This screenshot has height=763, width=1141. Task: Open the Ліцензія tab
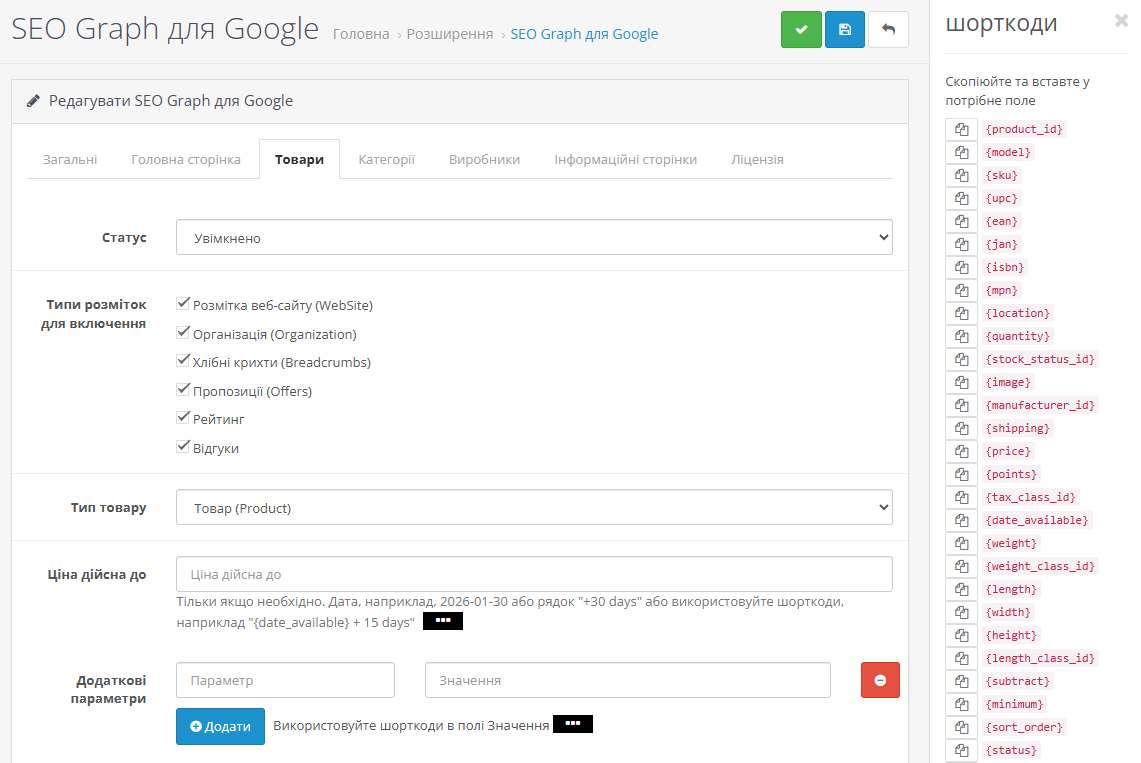click(757, 160)
